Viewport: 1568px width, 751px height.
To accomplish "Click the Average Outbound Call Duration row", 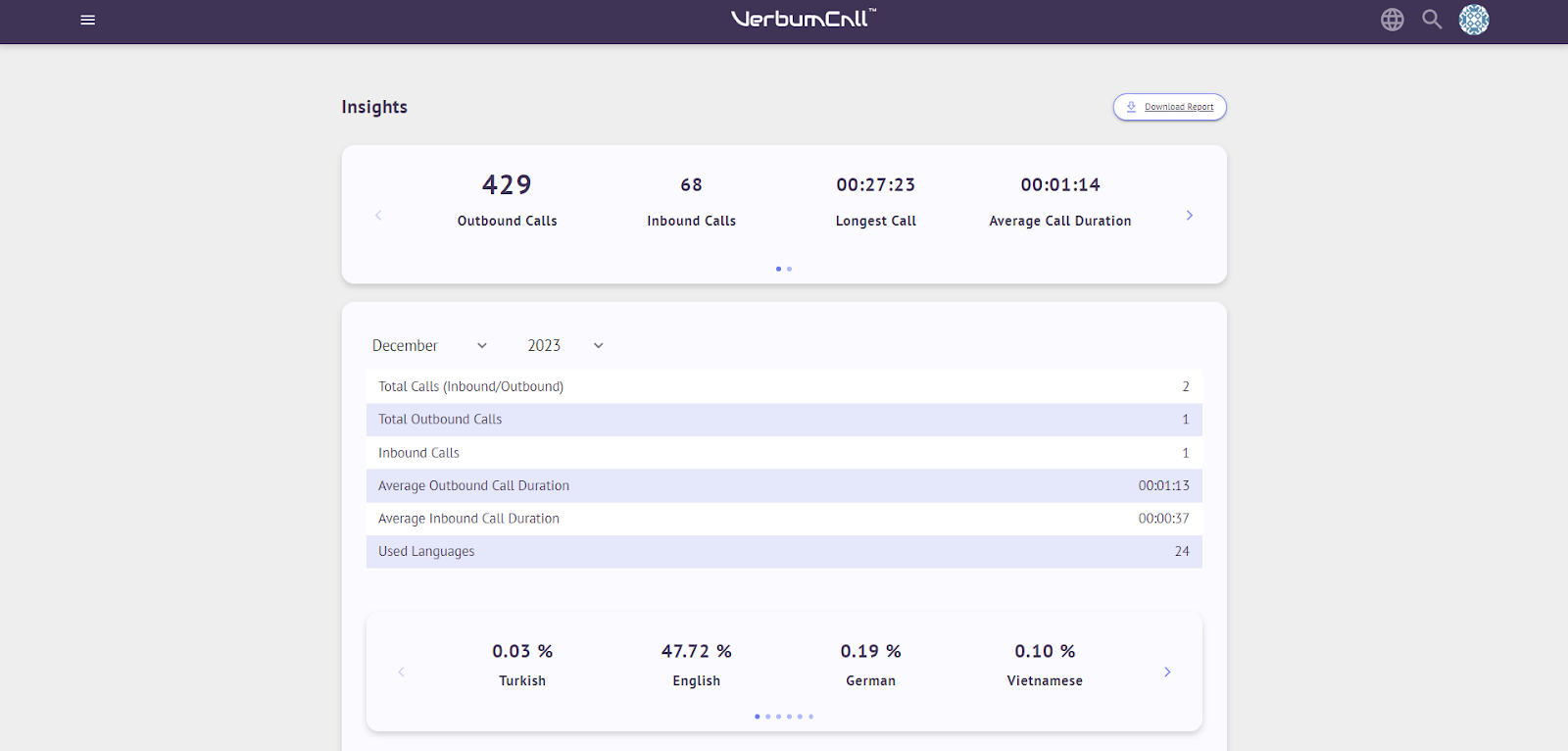I will click(784, 485).
